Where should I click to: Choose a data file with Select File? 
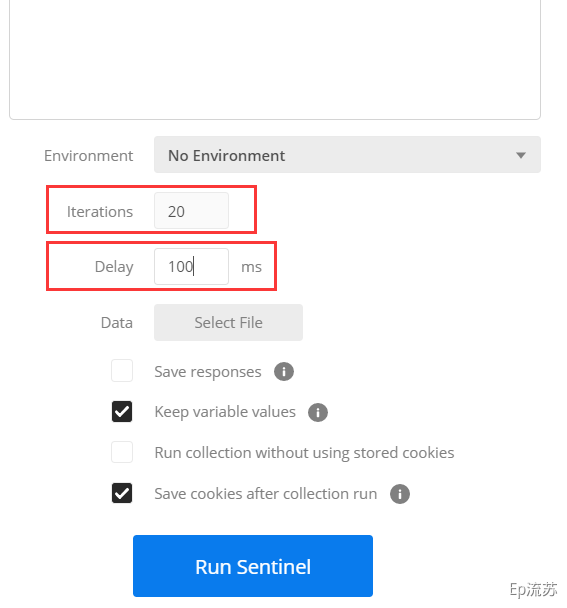pos(228,322)
